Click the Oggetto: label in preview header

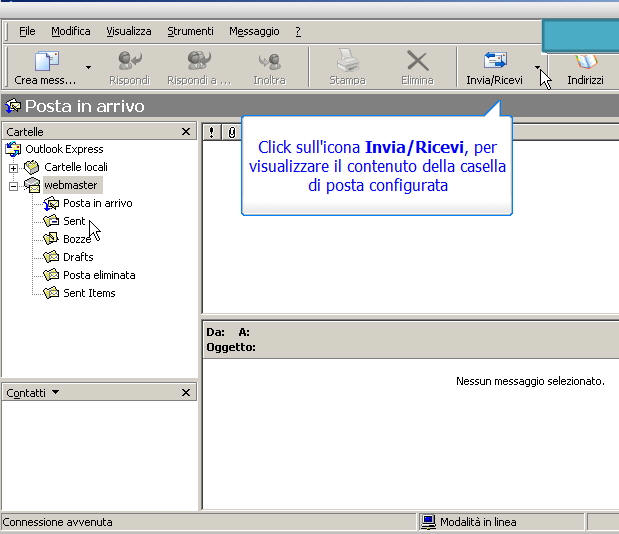pos(231,347)
